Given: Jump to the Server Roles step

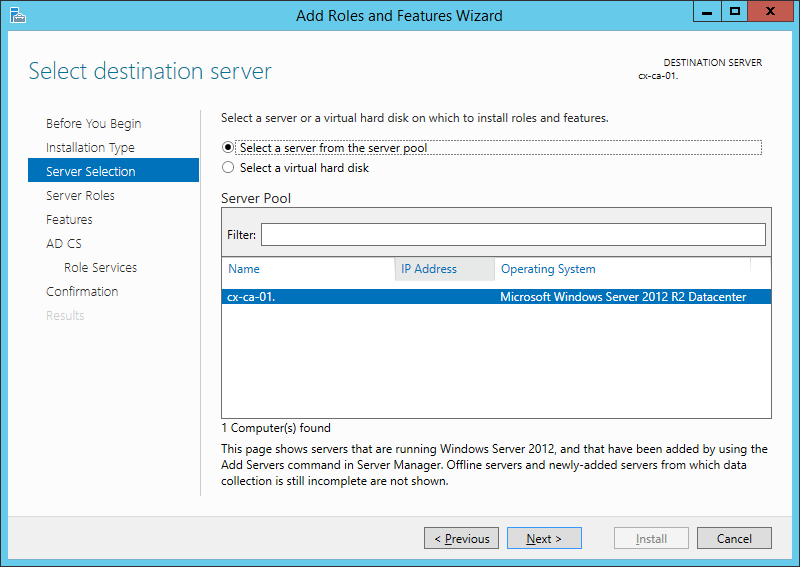Looking at the screenshot, I should (80, 196).
